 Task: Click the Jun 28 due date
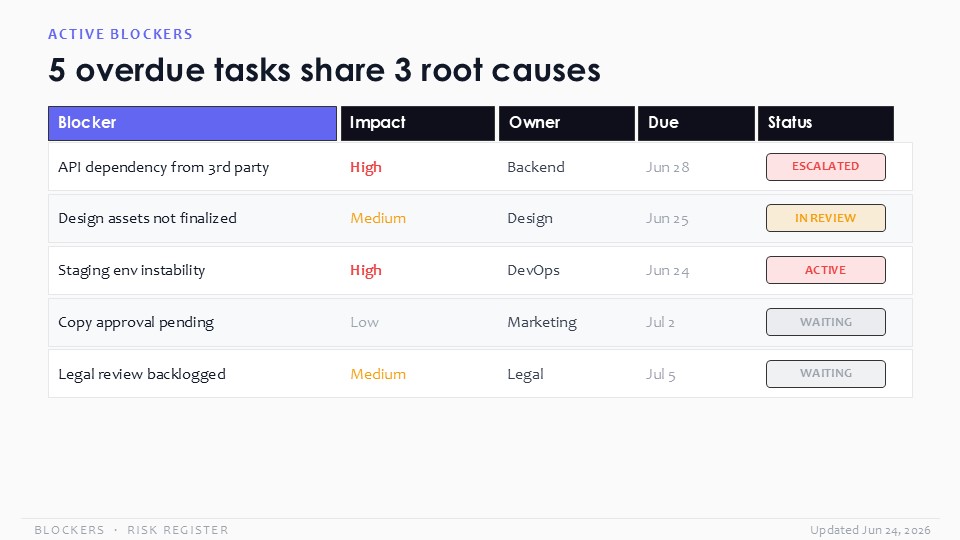click(667, 167)
